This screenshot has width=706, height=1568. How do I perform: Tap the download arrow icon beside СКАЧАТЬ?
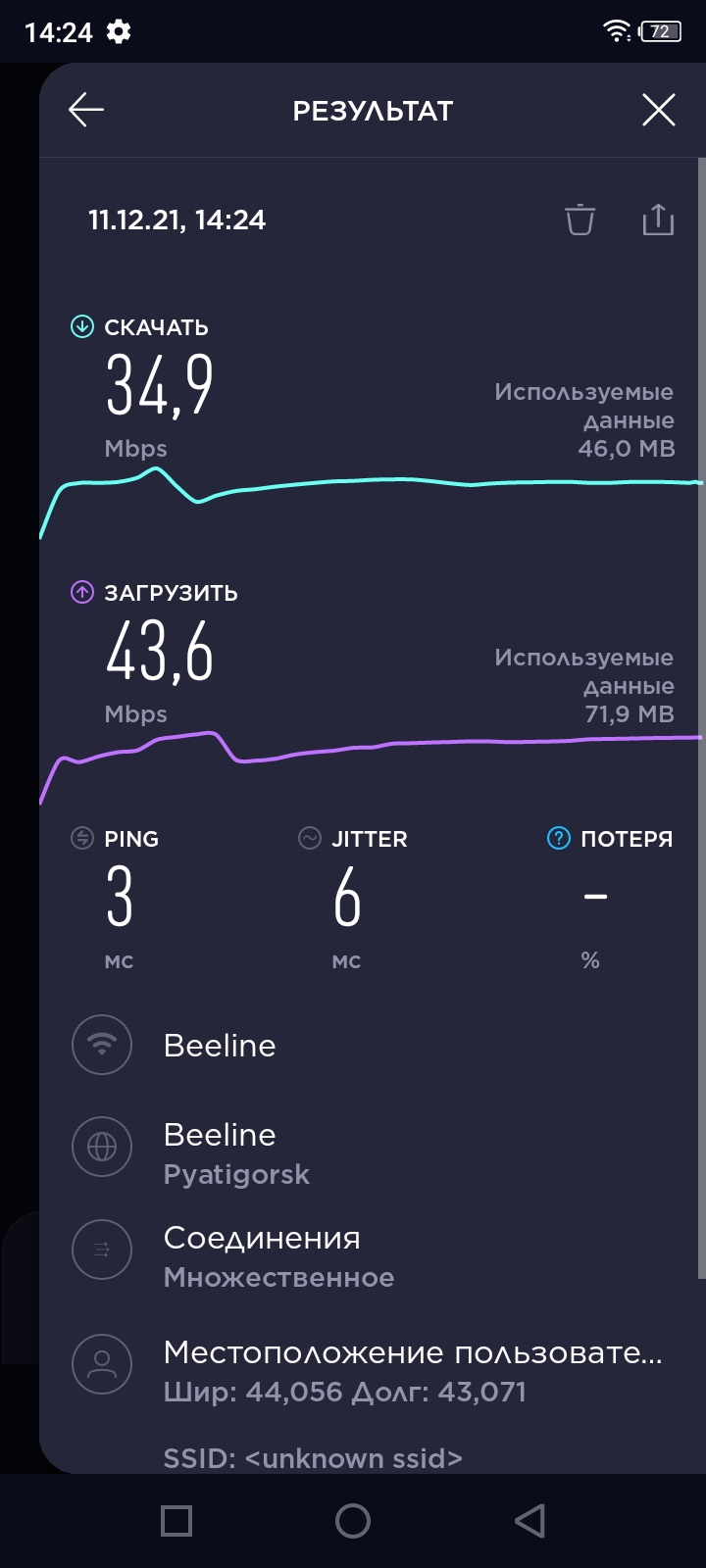(82, 327)
